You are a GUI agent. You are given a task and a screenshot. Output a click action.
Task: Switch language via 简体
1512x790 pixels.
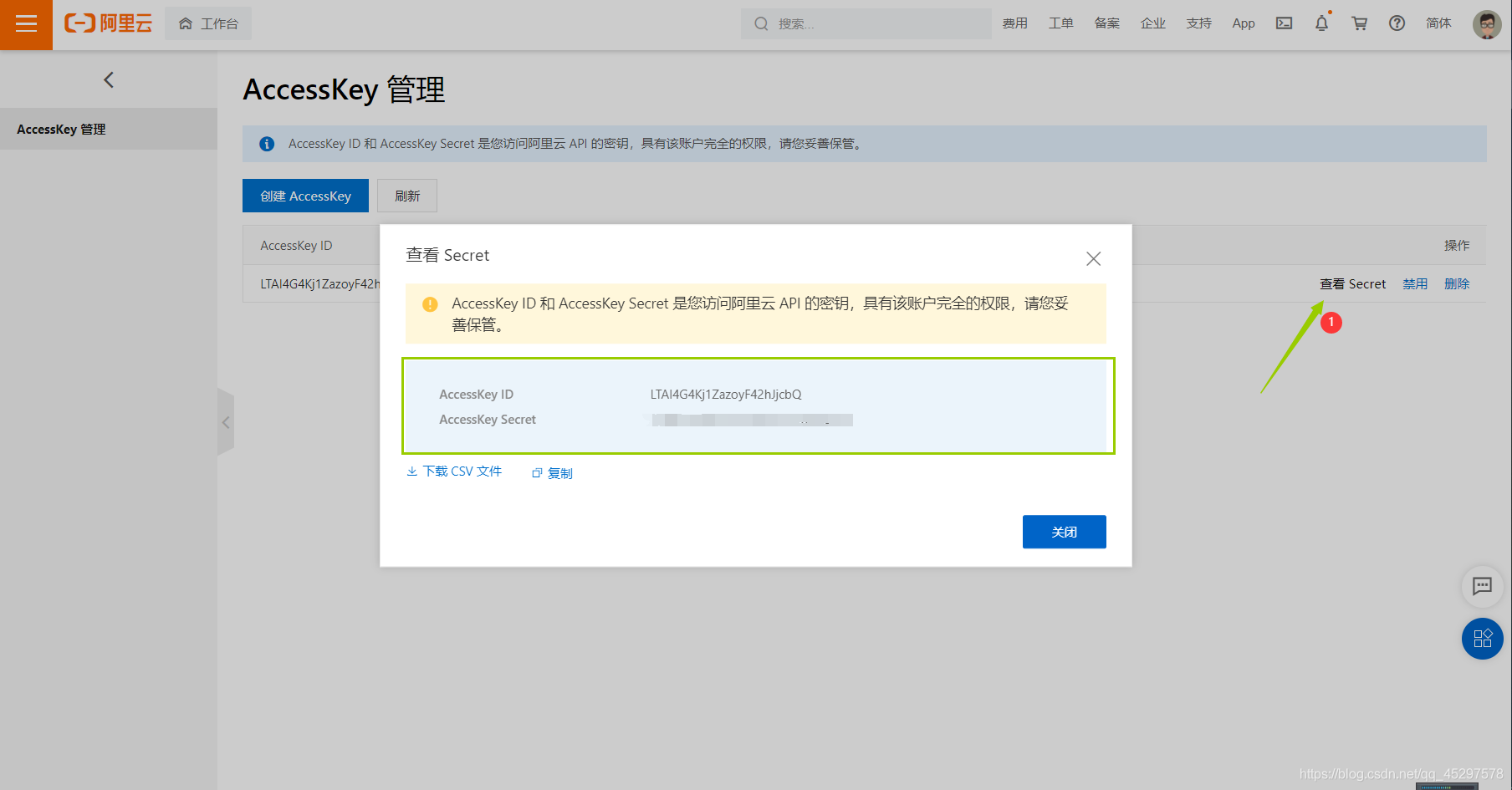click(1438, 23)
